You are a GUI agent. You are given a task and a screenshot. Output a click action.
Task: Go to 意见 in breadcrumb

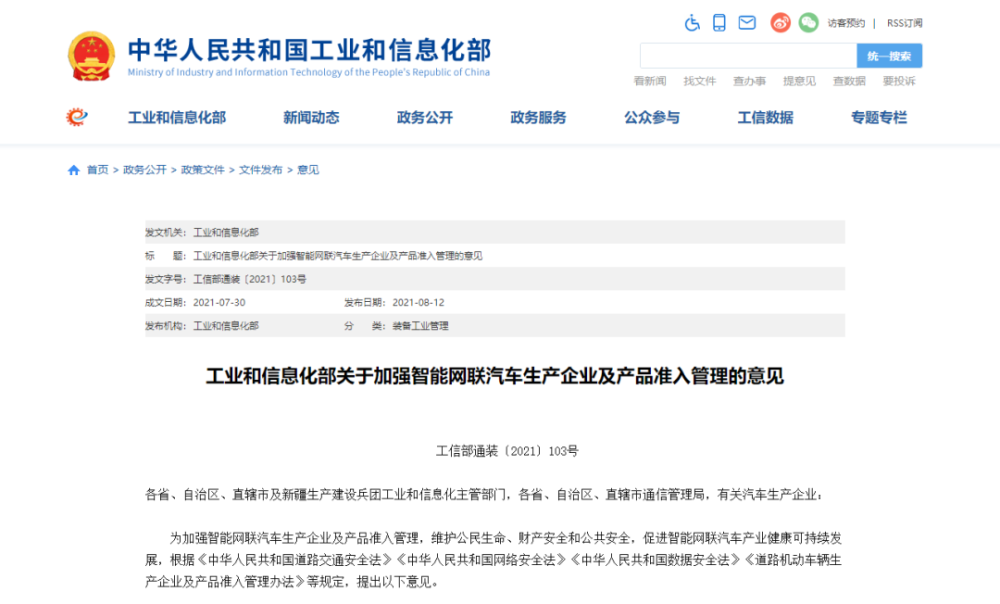coord(308,170)
